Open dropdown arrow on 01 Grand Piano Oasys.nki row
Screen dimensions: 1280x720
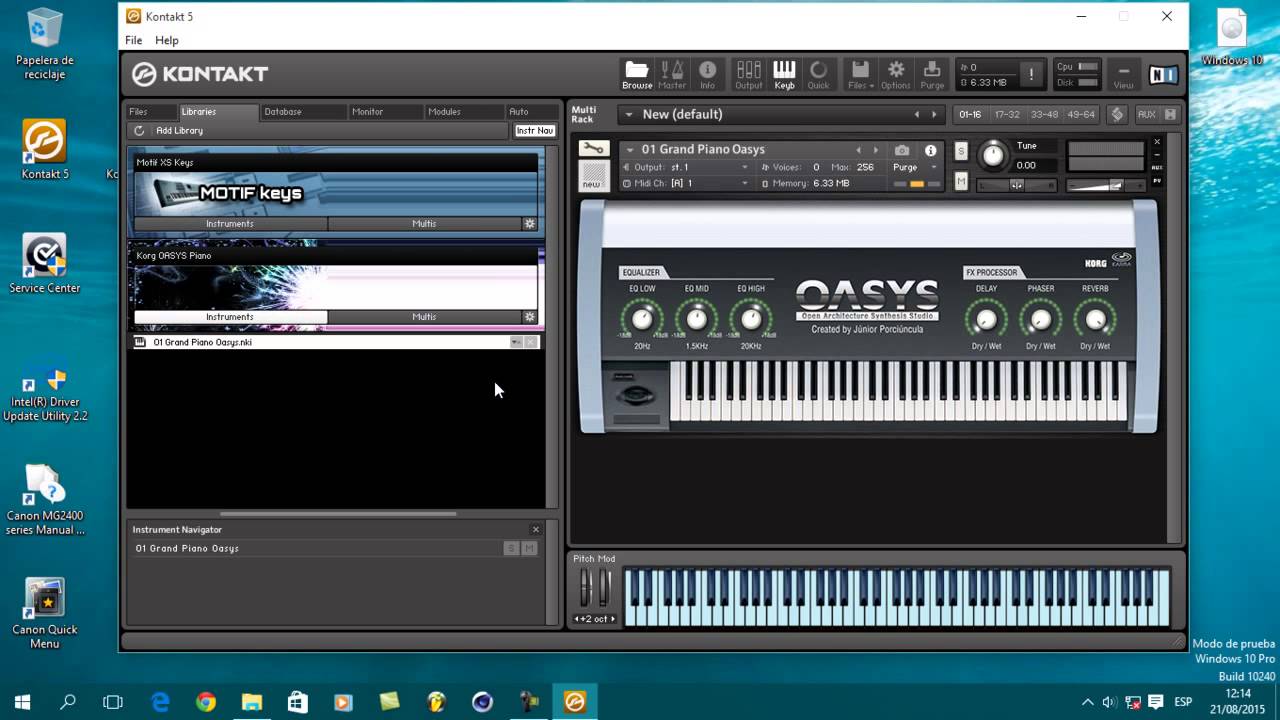click(516, 342)
